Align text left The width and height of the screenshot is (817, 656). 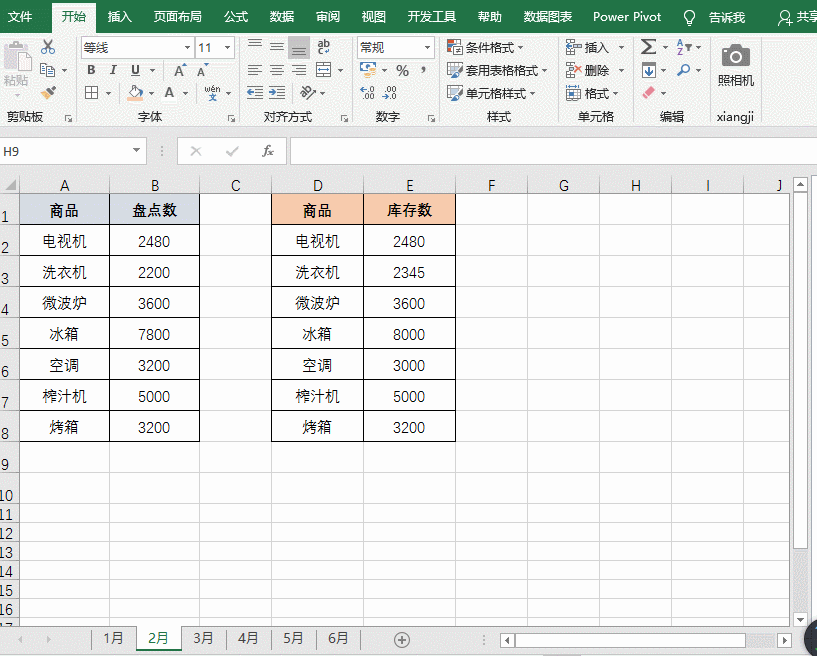click(255, 70)
